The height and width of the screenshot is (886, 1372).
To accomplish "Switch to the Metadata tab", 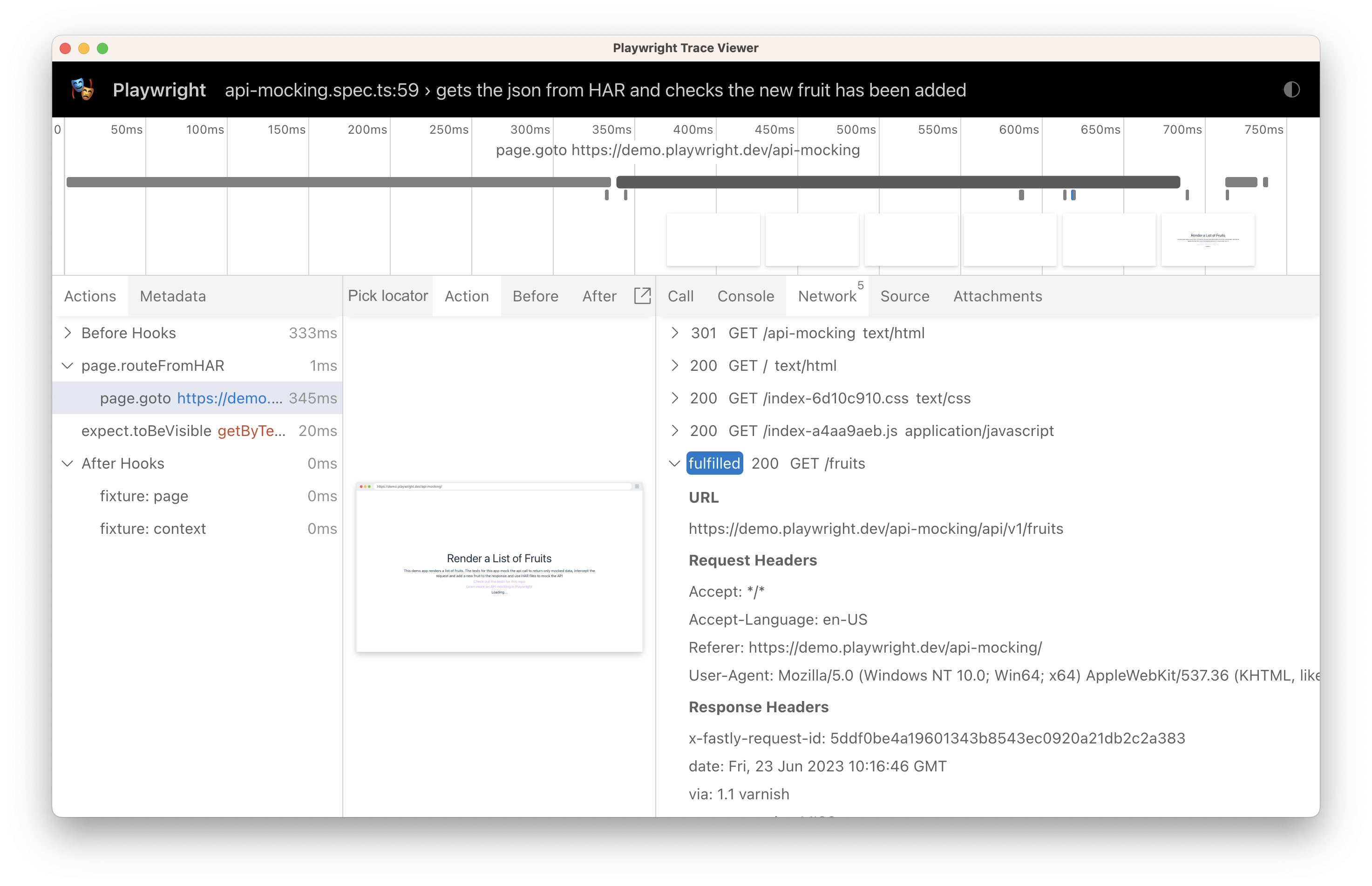I will (x=172, y=296).
